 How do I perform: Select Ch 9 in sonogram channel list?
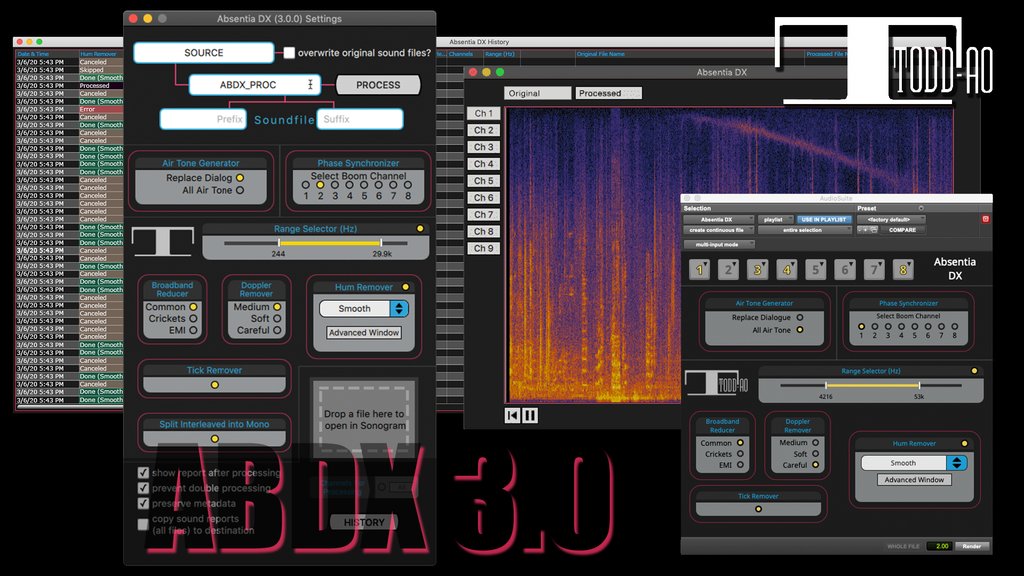[483, 248]
